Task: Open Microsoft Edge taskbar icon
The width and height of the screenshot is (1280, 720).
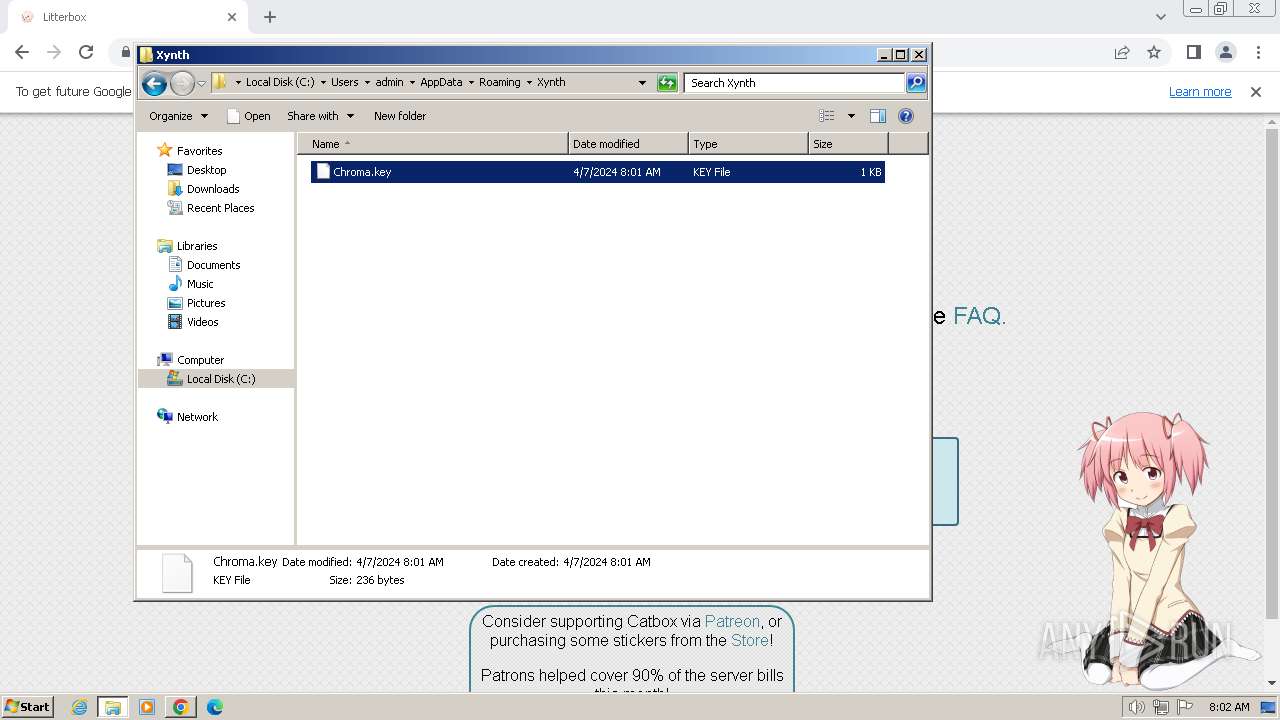Action: coord(215,707)
